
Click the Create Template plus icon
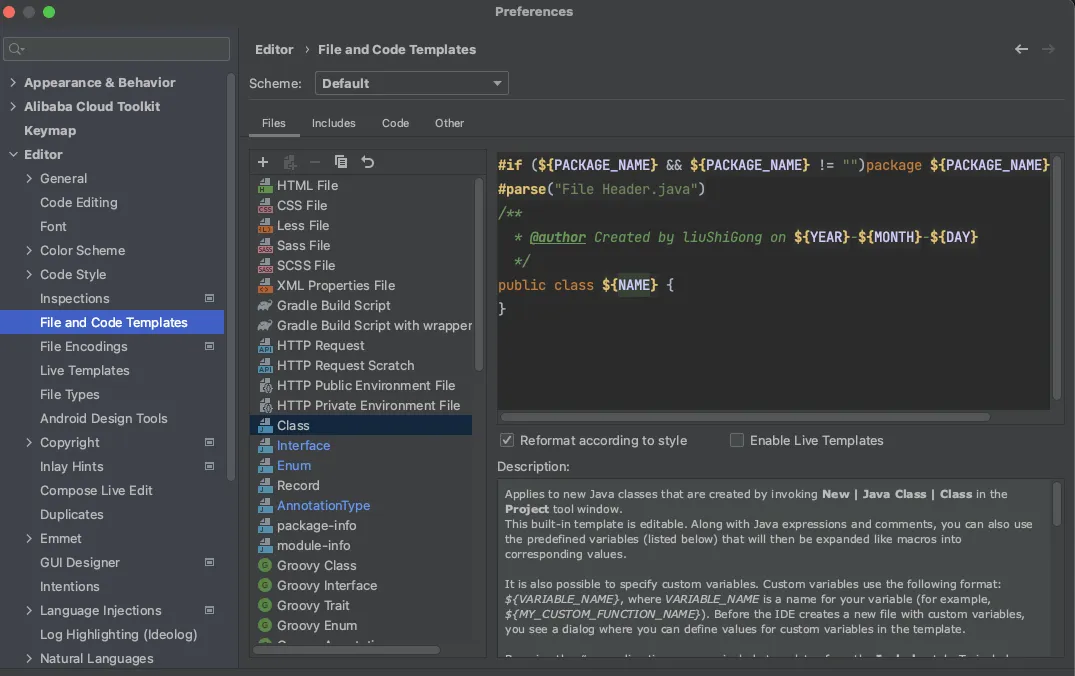pos(263,162)
